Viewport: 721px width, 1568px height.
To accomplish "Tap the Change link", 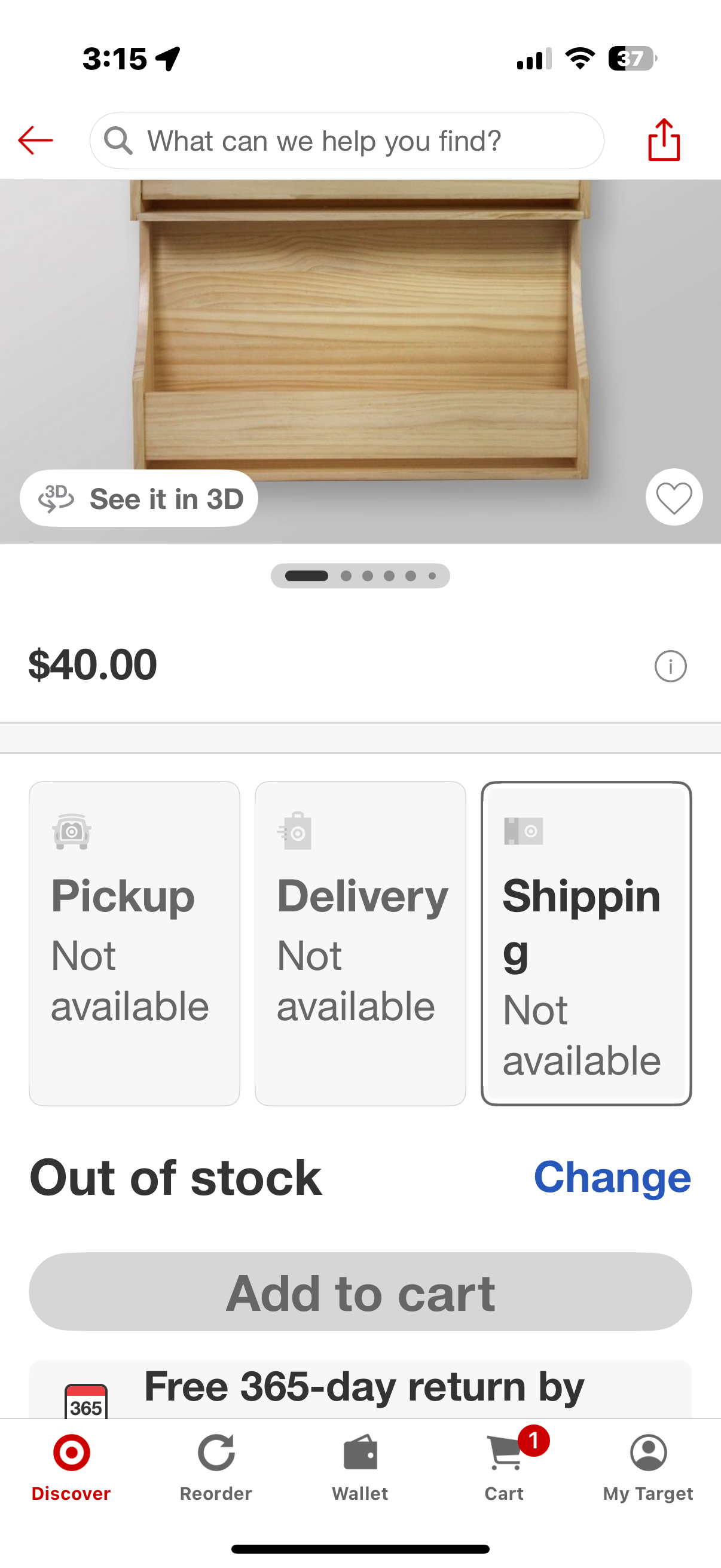I will click(x=612, y=1177).
